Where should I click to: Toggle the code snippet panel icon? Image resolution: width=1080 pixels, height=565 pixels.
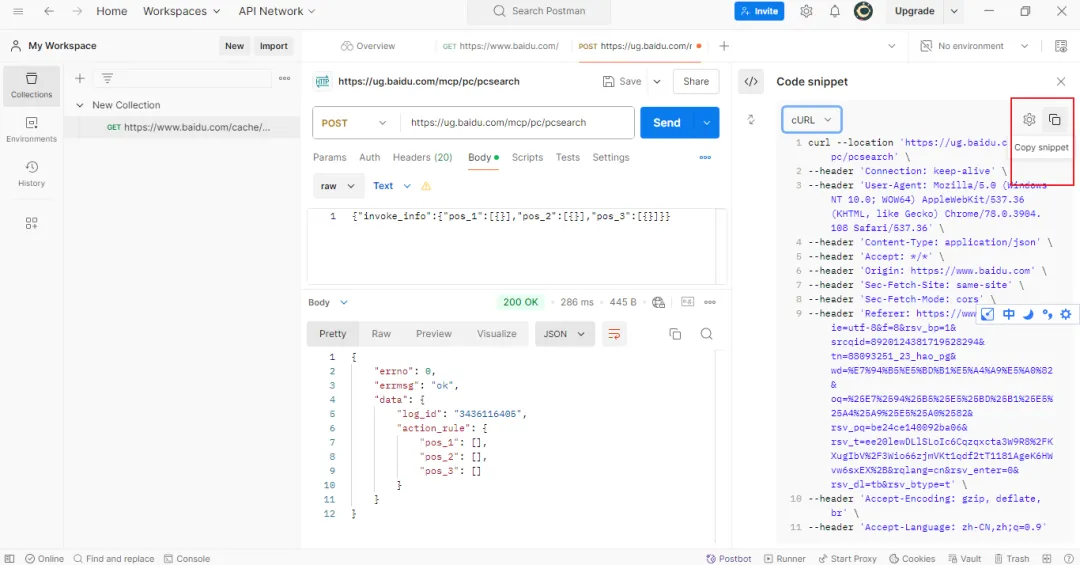(751, 81)
